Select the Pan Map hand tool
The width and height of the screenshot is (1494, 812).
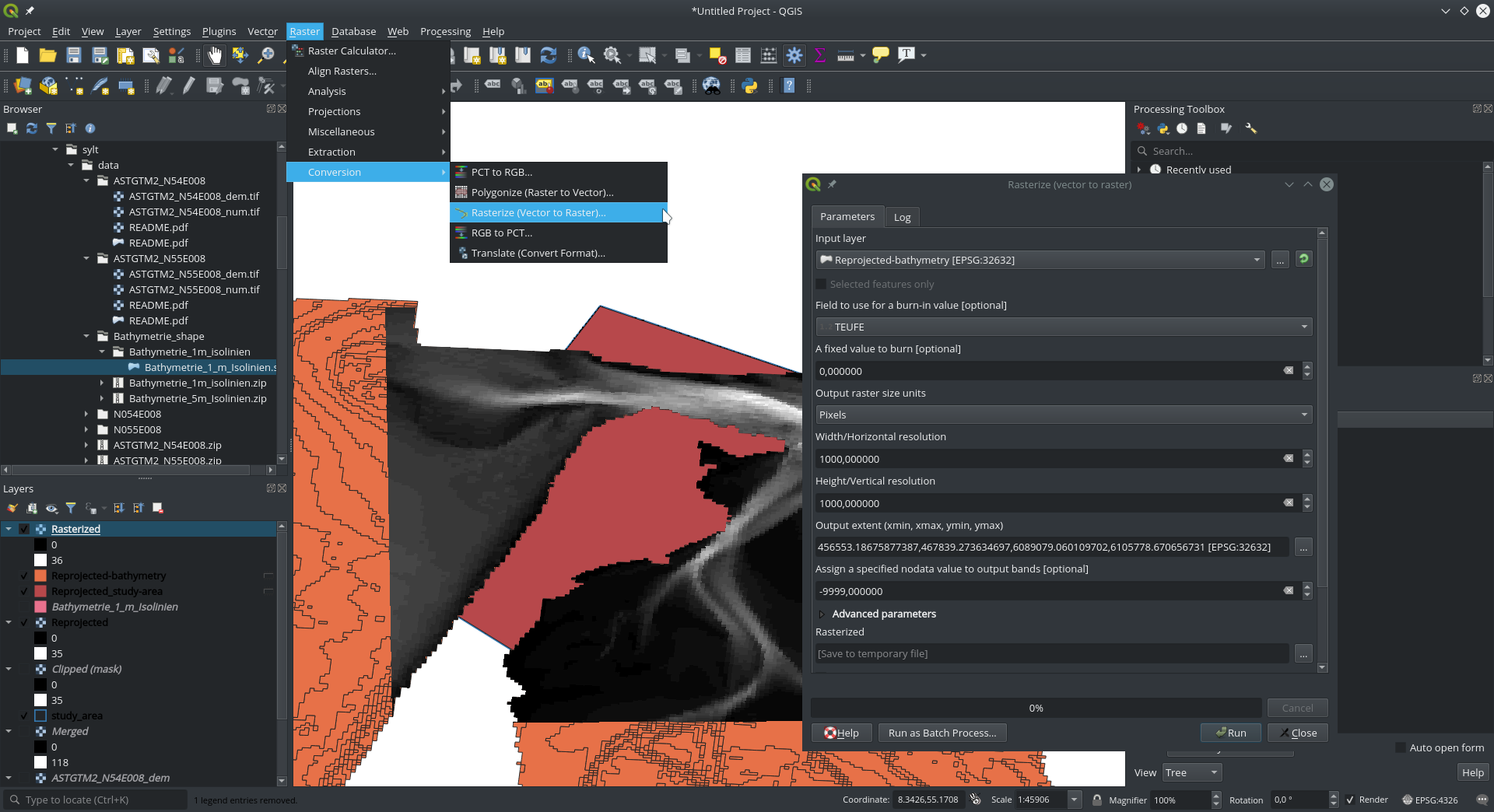coord(215,55)
